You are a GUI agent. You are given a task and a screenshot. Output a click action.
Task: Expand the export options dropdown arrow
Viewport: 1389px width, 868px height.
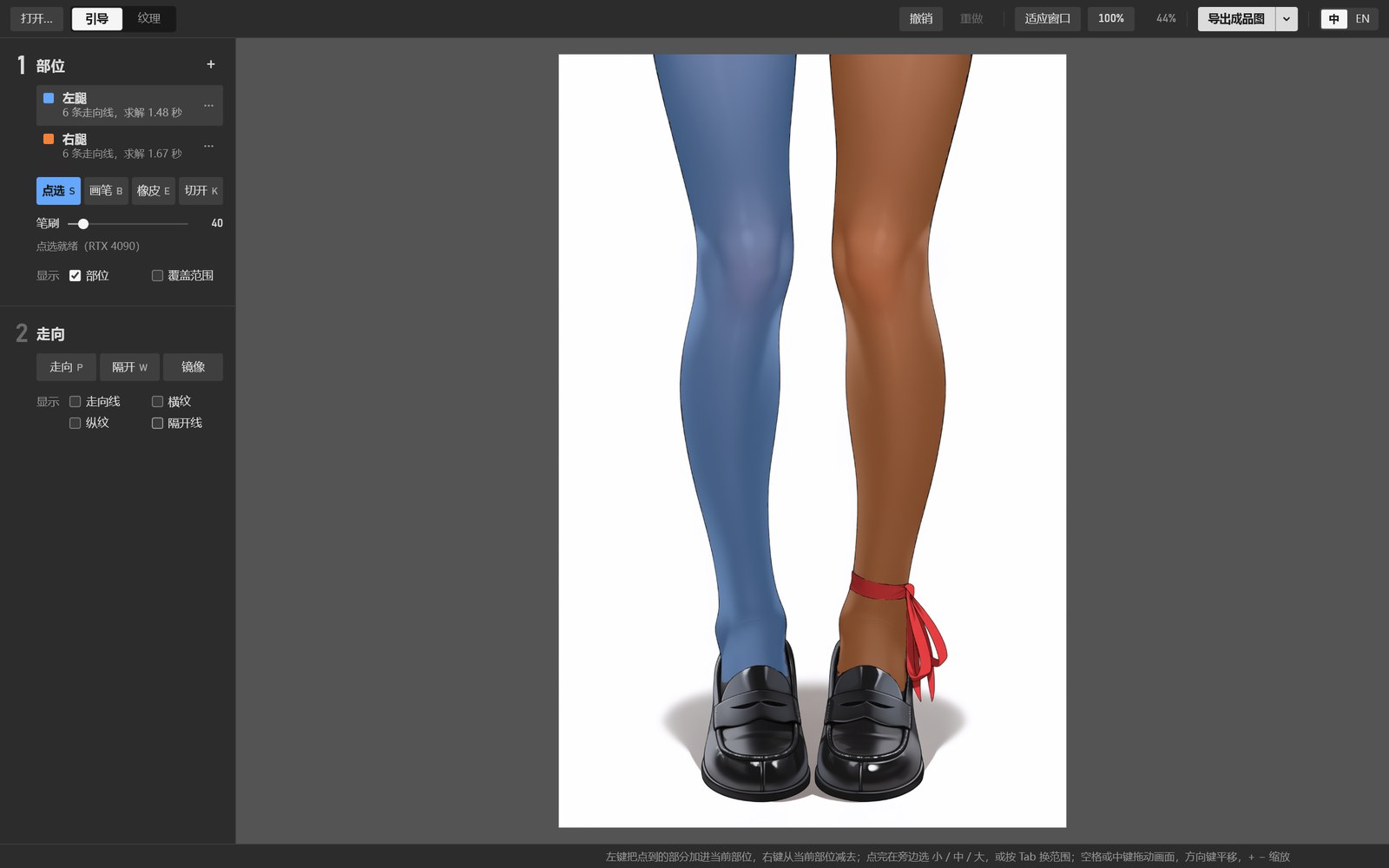[1287, 18]
